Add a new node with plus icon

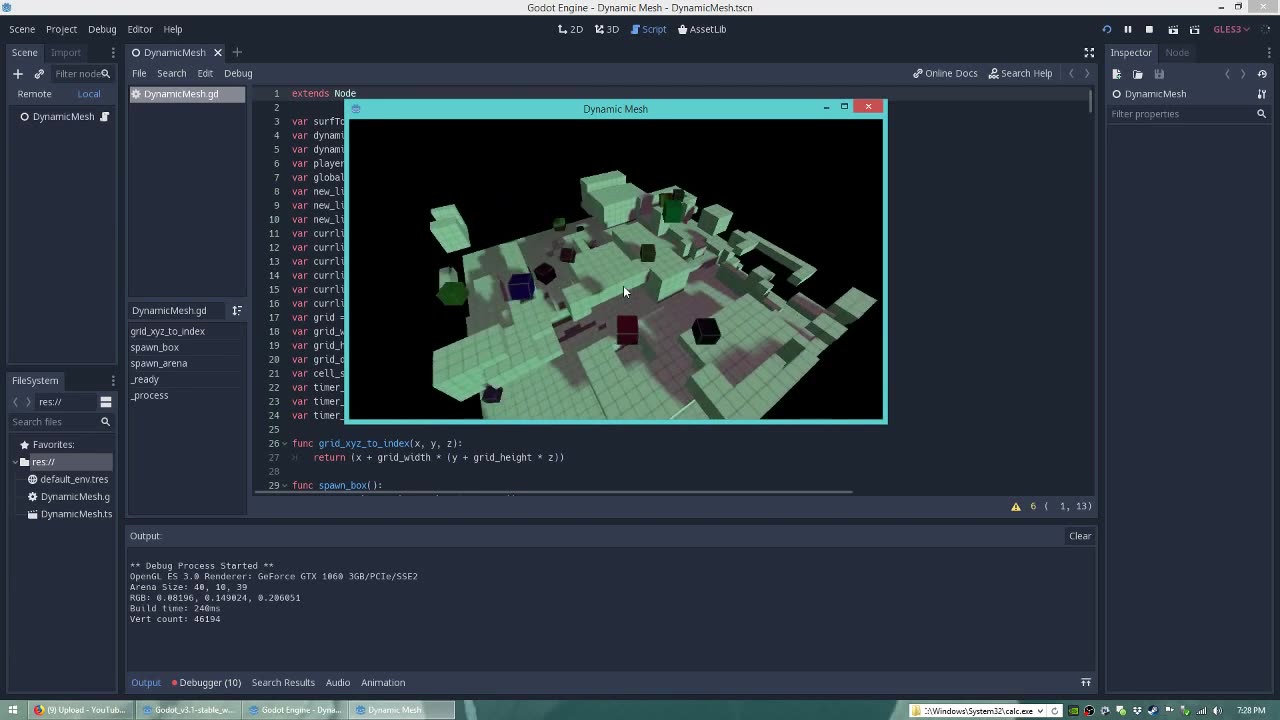coord(17,73)
